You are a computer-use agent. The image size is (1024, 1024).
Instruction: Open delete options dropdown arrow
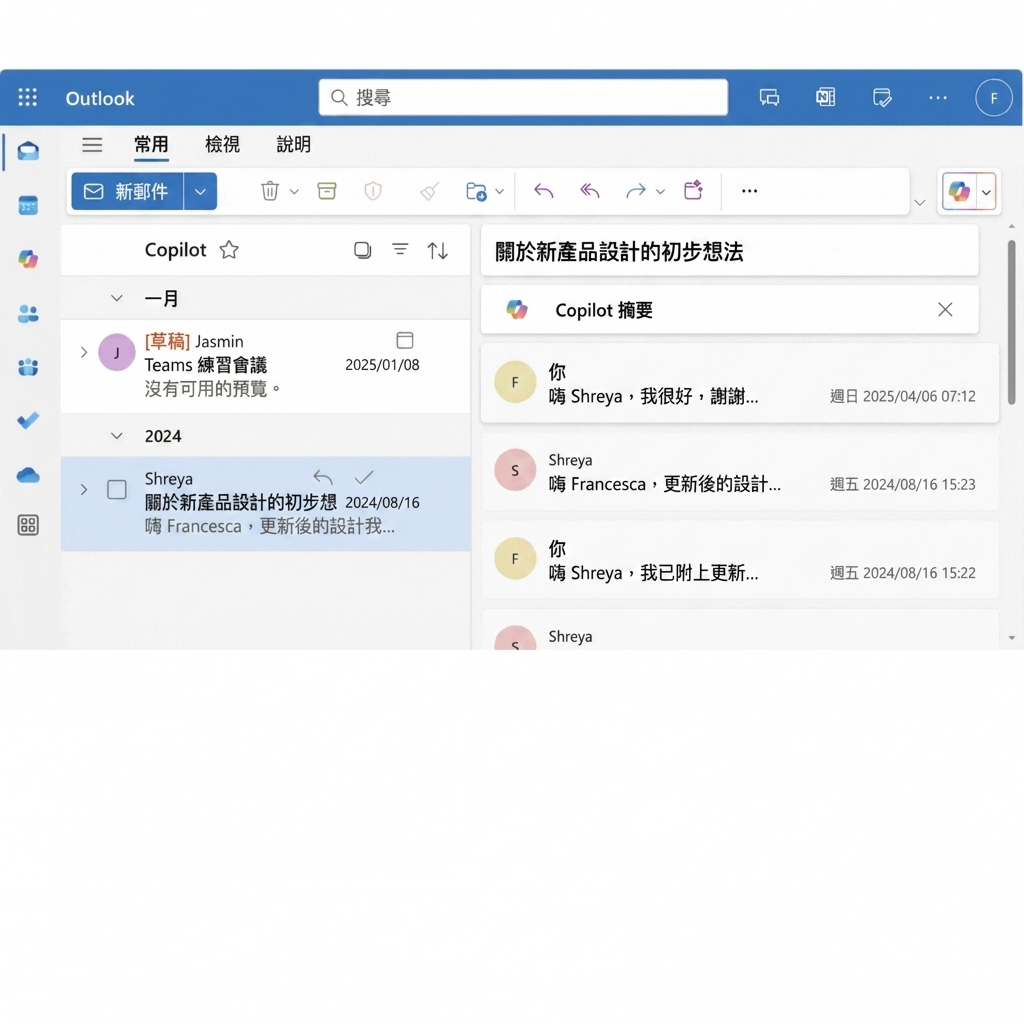point(294,191)
